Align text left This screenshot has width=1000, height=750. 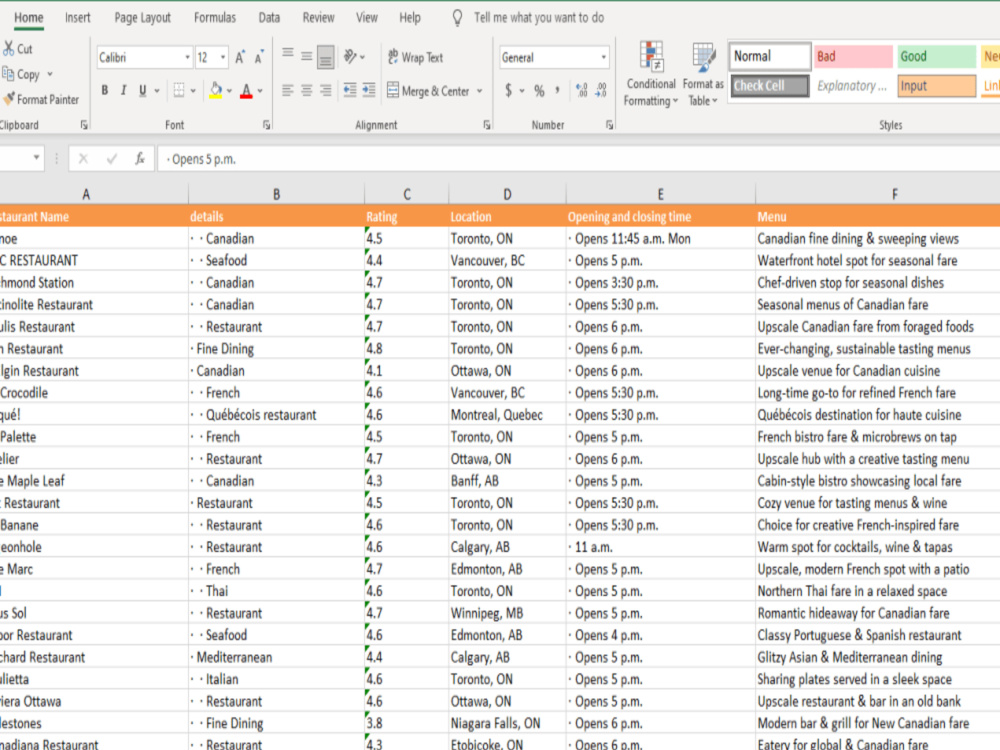288,91
